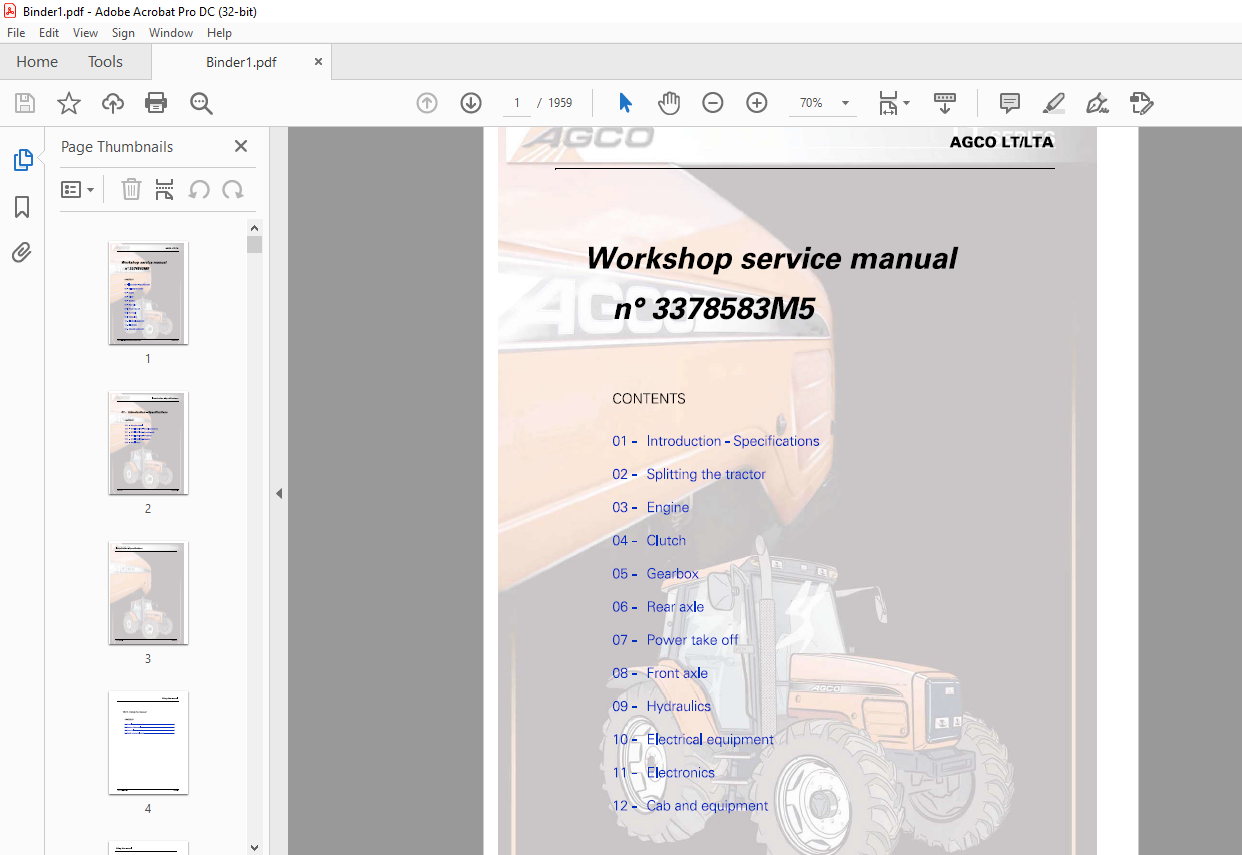Click the insert page break pages icon
The image size is (1242, 855).
[165, 189]
